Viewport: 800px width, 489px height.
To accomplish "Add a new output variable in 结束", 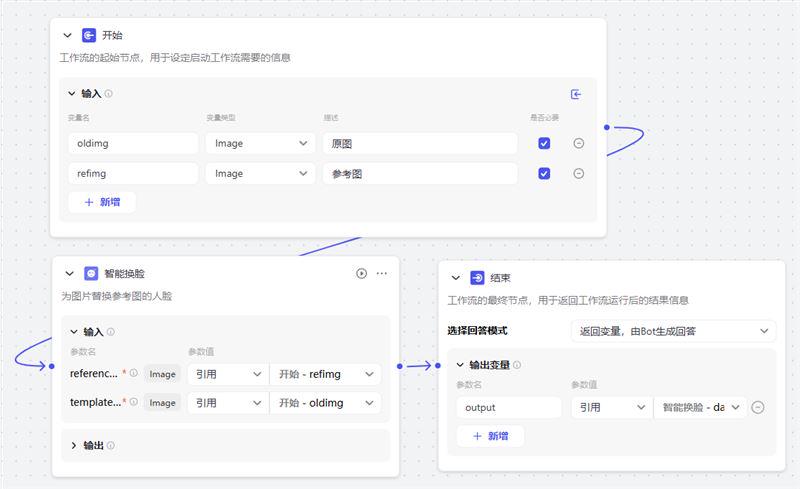I will [490, 436].
